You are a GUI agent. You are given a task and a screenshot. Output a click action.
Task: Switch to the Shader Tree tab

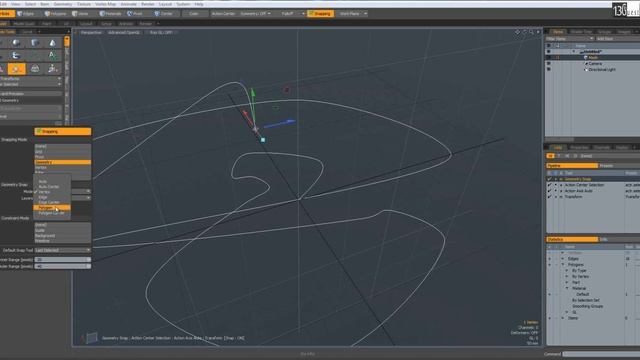tap(581, 32)
